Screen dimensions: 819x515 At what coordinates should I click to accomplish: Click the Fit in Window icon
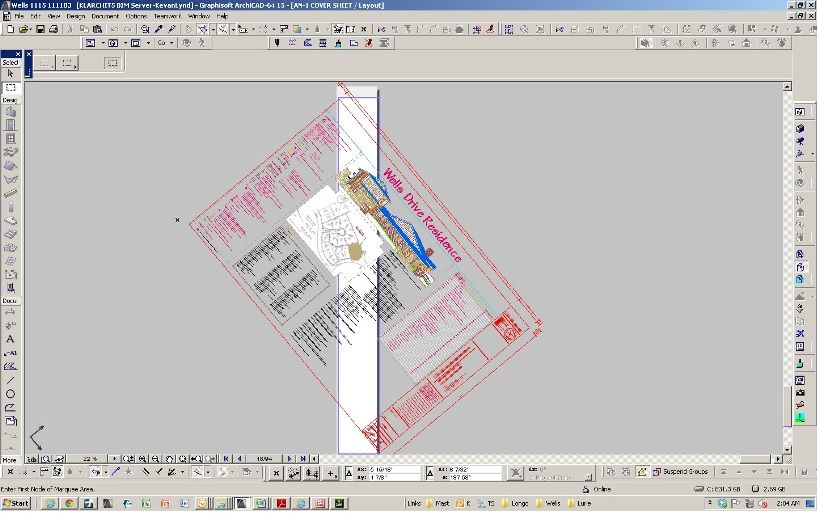(x=182, y=459)
